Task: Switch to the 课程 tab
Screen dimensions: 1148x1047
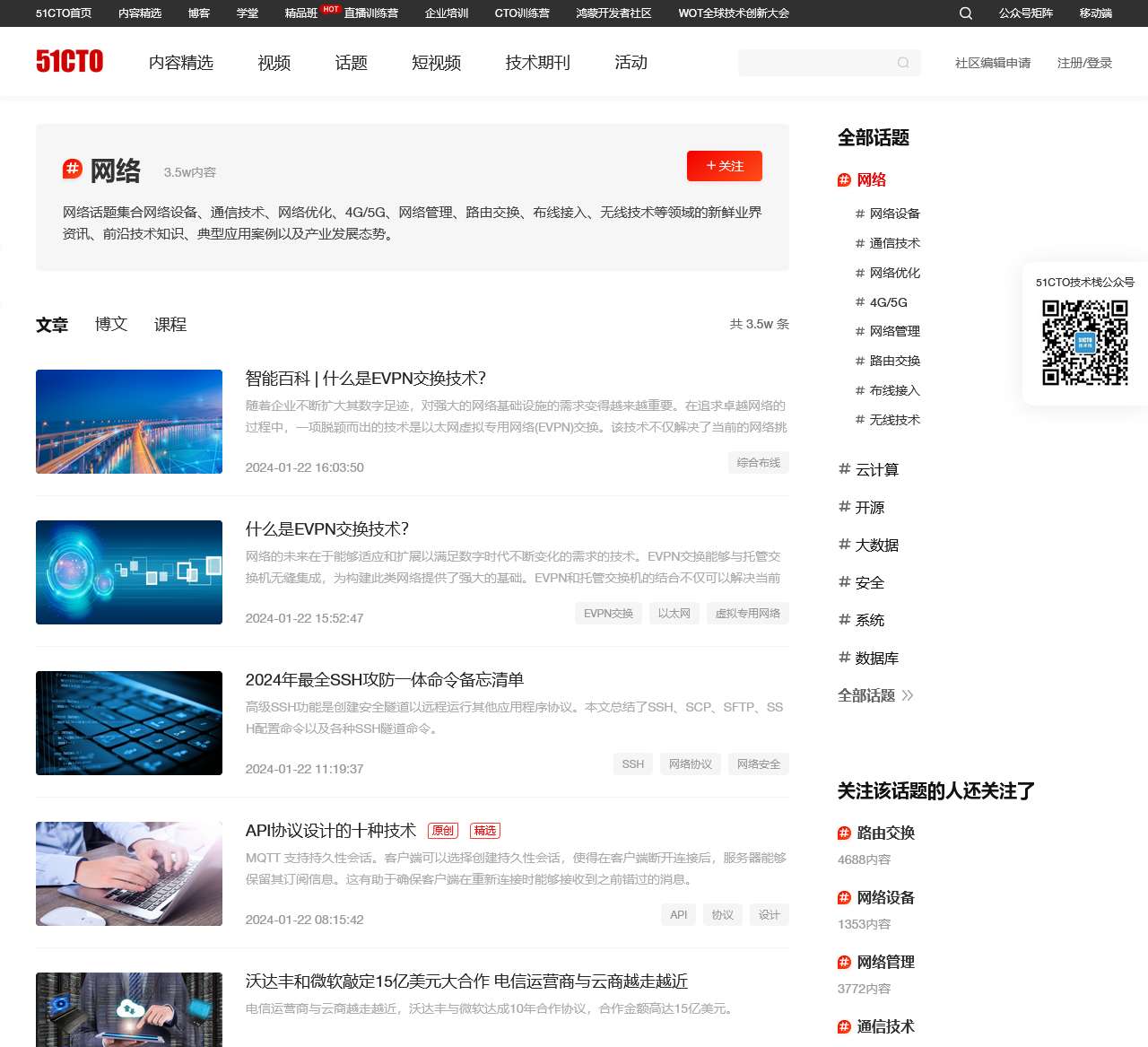Action: [x=170, y=324]
